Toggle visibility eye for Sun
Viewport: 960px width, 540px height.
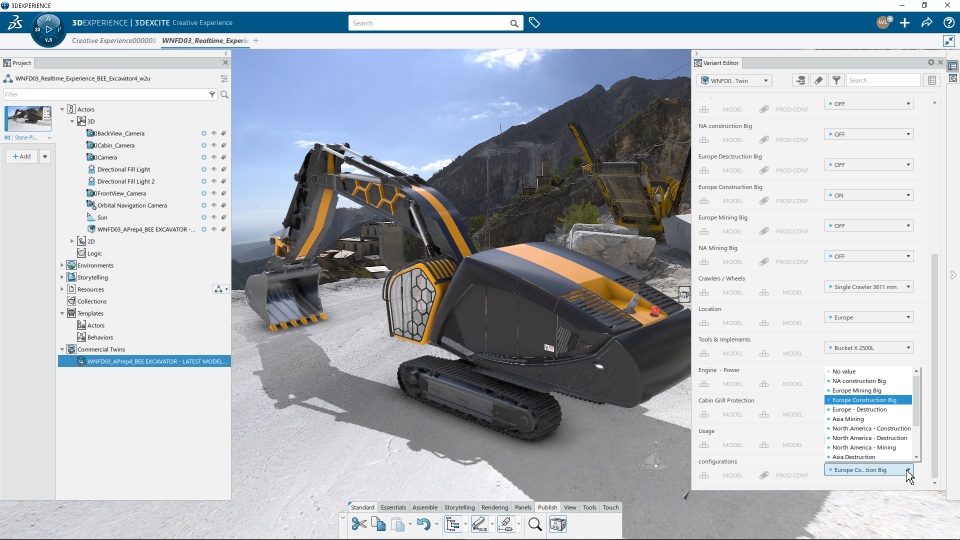coord(214,217)
